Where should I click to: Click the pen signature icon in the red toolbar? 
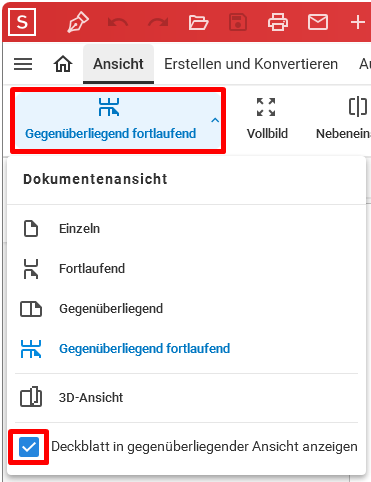click(78, 22)
